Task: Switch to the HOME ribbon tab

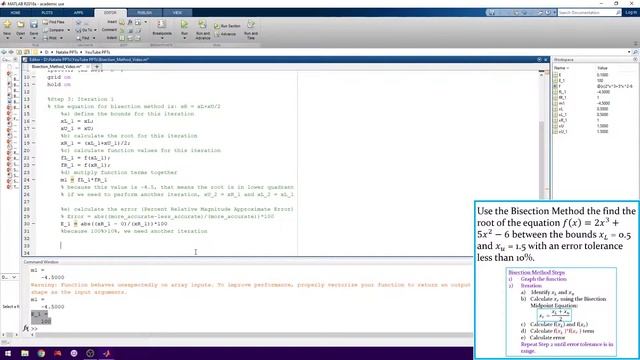Action: click(x=16, y=13)
